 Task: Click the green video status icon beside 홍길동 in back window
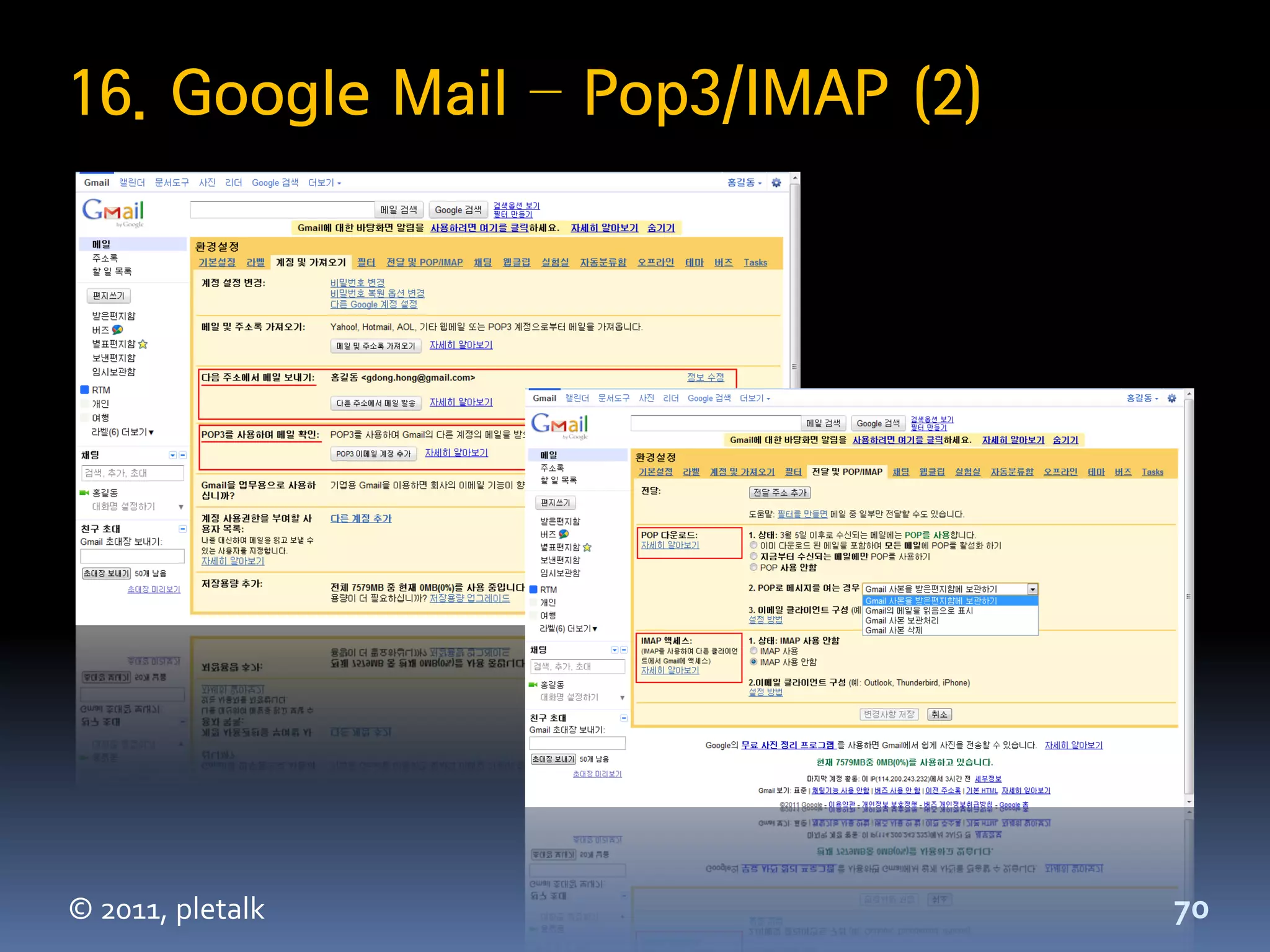click(x=85, y=493)
